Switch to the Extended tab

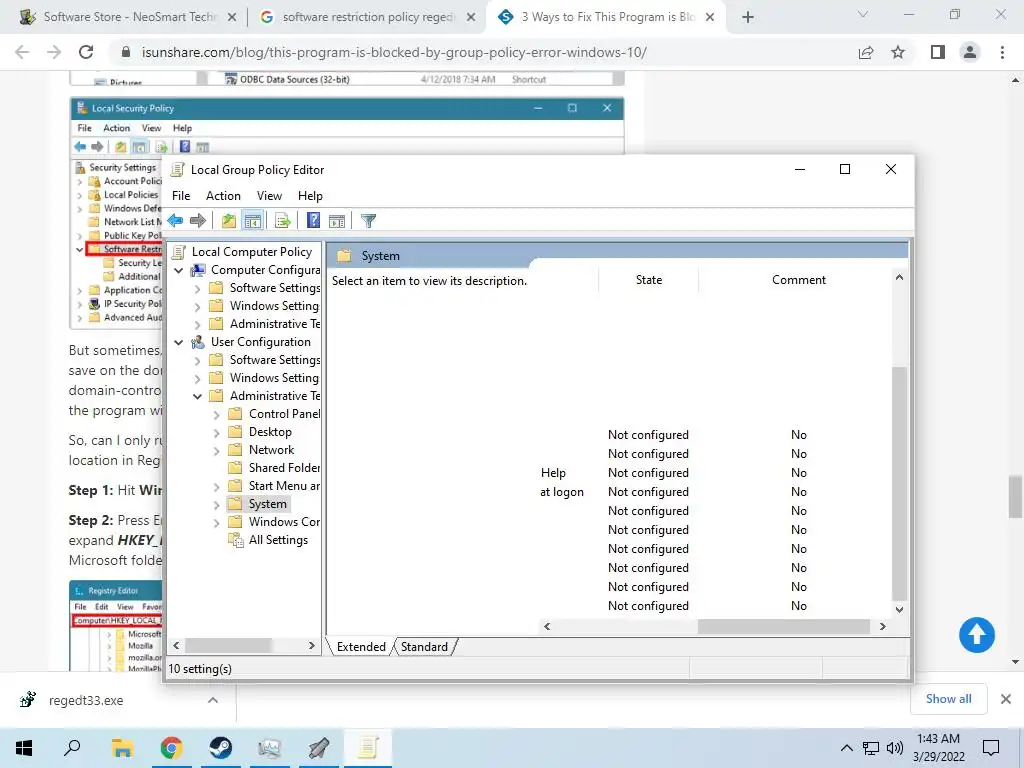pyautogui.click(x=361, y=647)
